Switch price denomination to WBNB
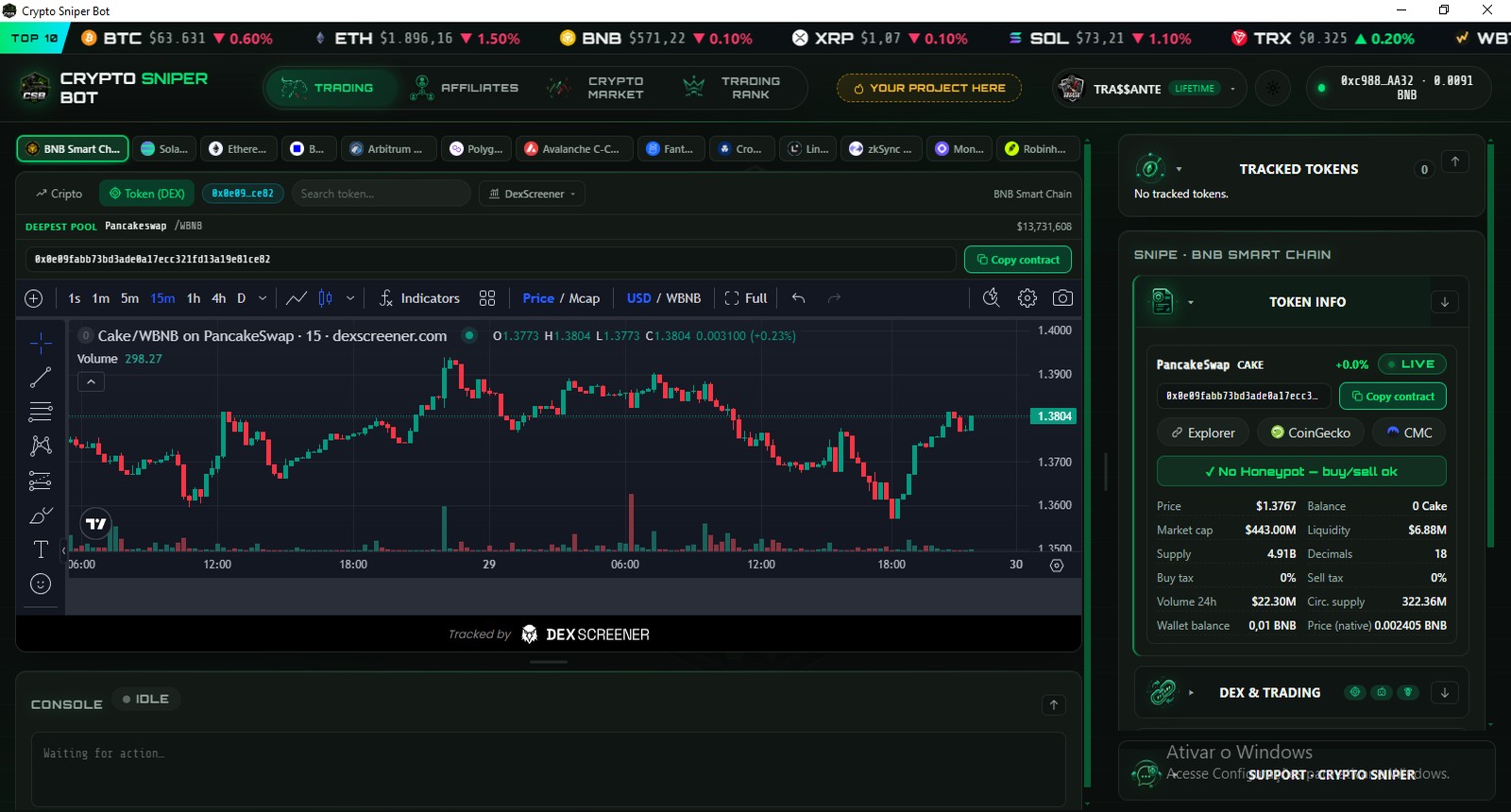Image resolution: width=1511 pixels, height=812 pixels. pos(684,298)
